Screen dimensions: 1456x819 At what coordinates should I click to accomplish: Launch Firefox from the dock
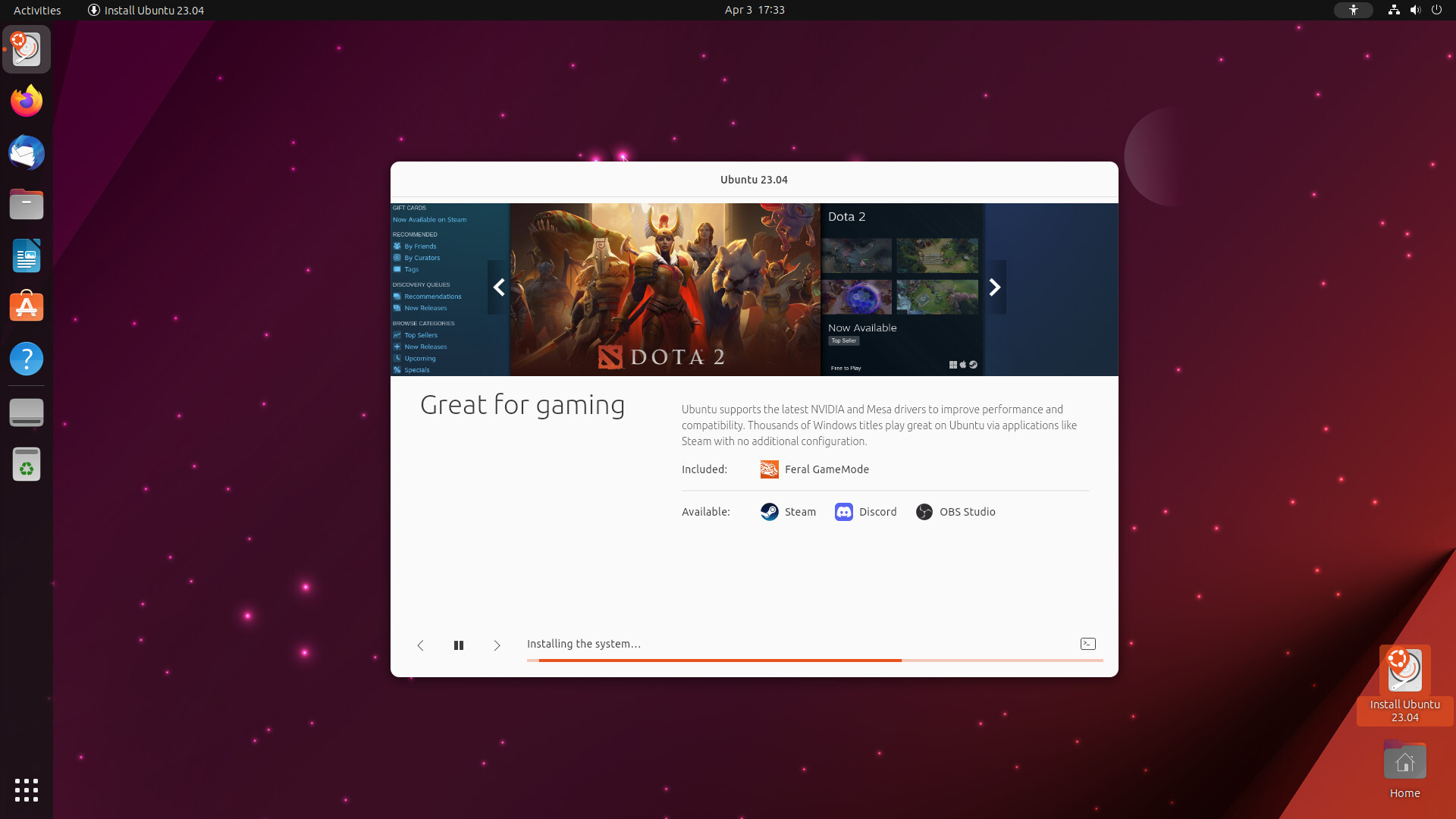27,101
